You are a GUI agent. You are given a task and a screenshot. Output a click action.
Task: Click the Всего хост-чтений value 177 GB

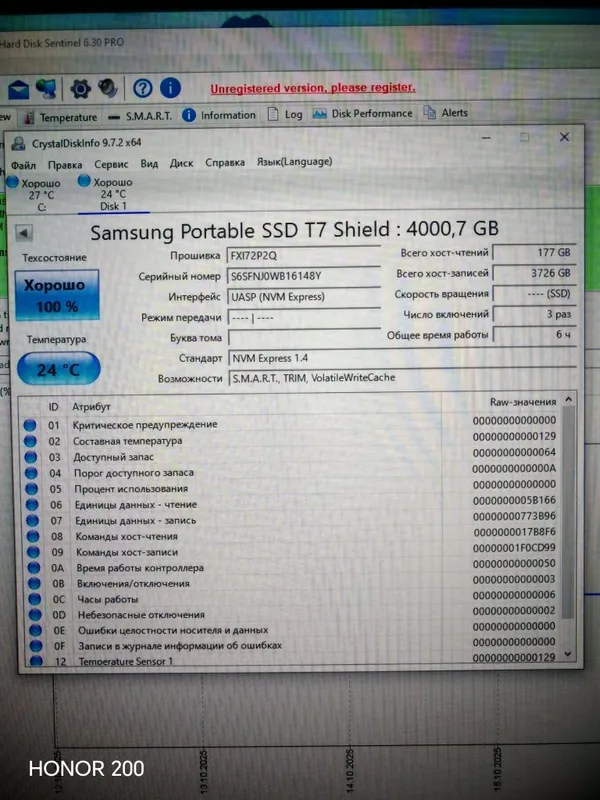coord(534,253)
